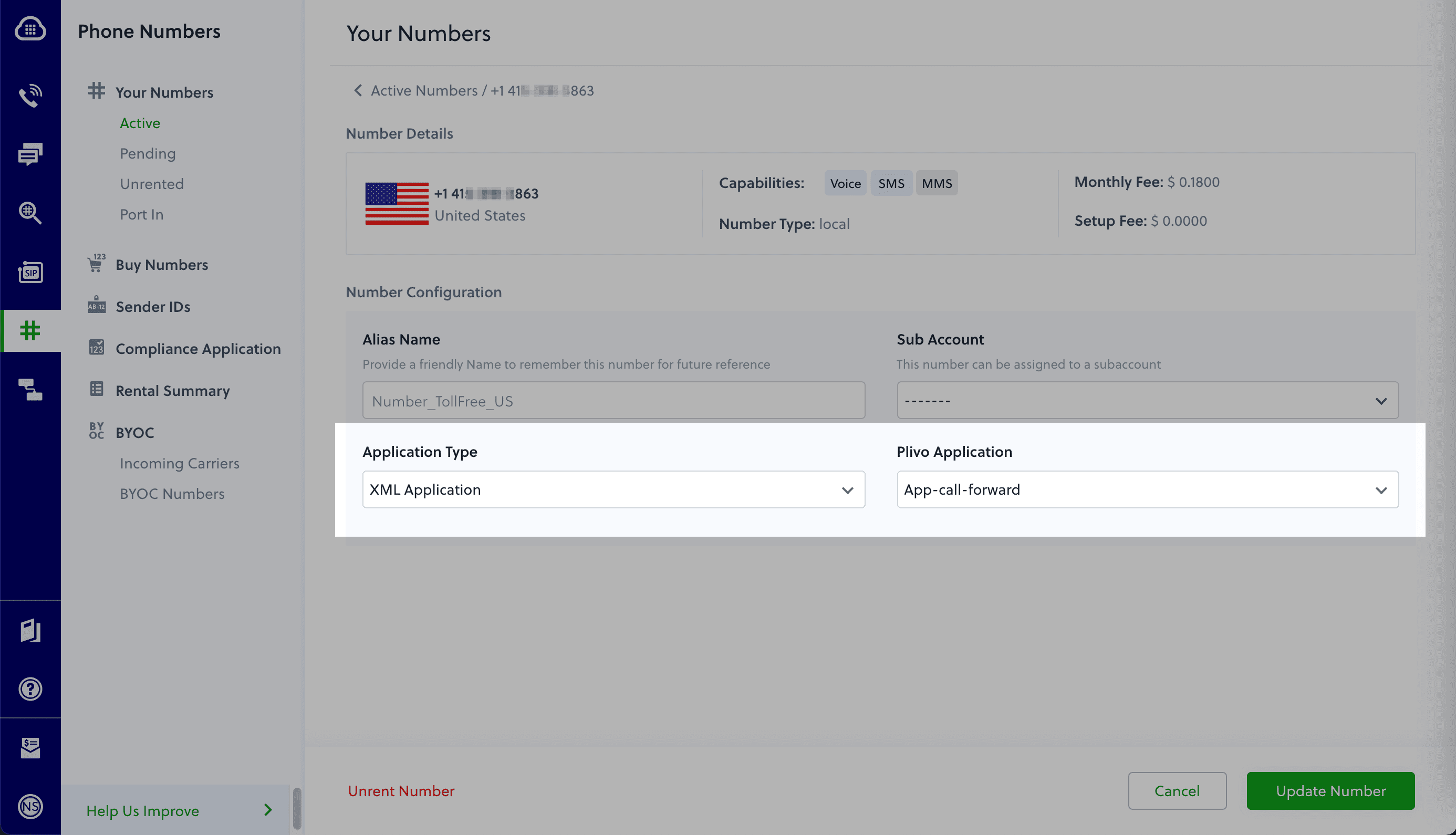
Task: Click the Rental Summary sidebar icon
Action: click(x=96, y=389)
